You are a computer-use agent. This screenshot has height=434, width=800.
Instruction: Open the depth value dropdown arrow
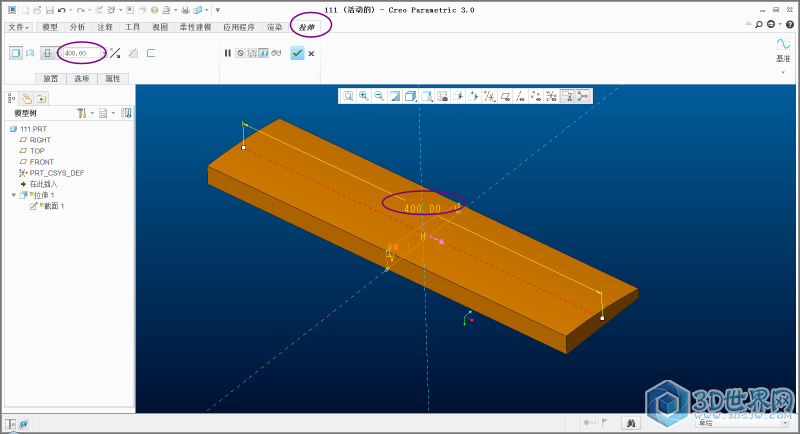pos(103,53)
